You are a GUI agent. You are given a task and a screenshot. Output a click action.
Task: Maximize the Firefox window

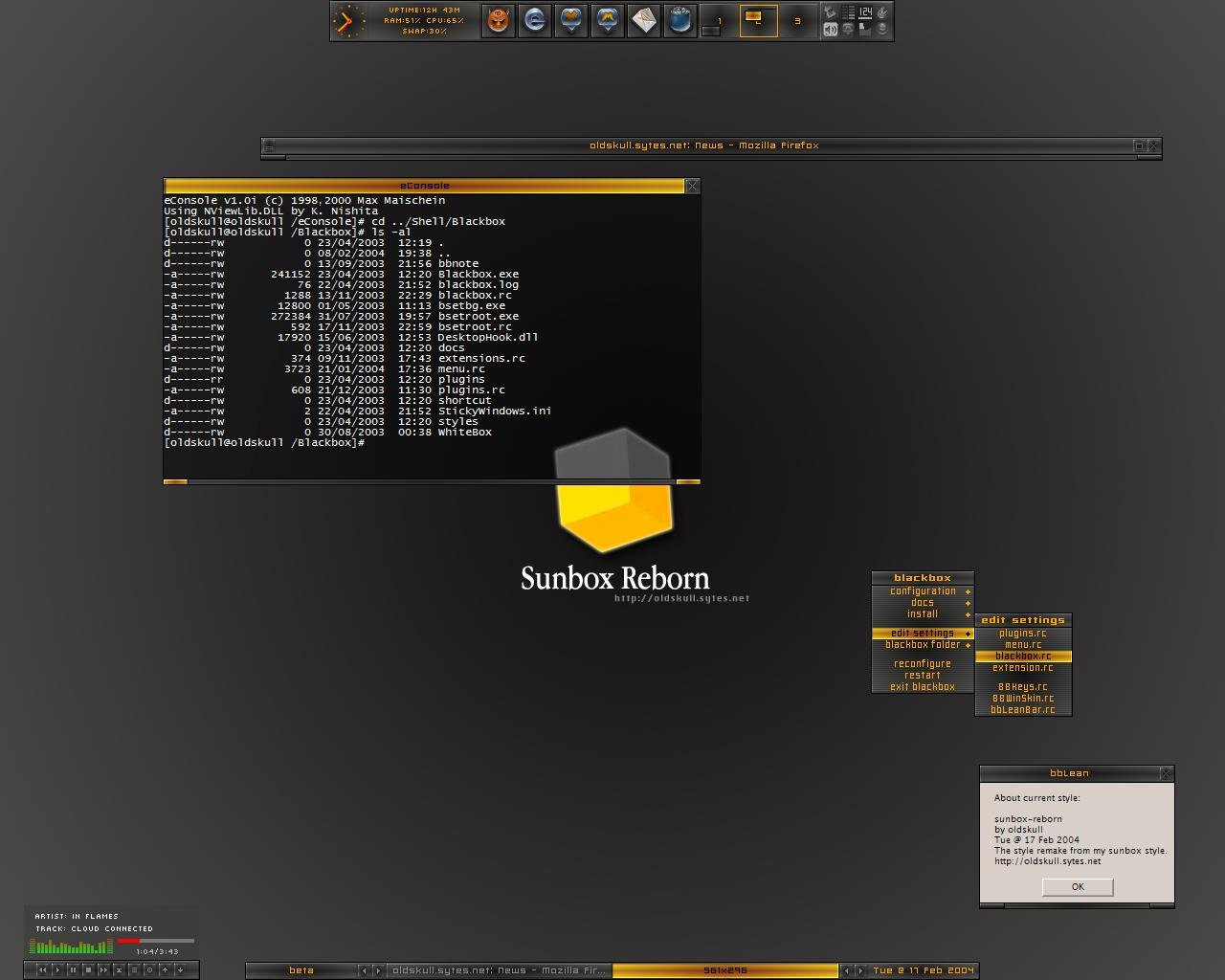pyautogui.click(x=1139, y=145)
